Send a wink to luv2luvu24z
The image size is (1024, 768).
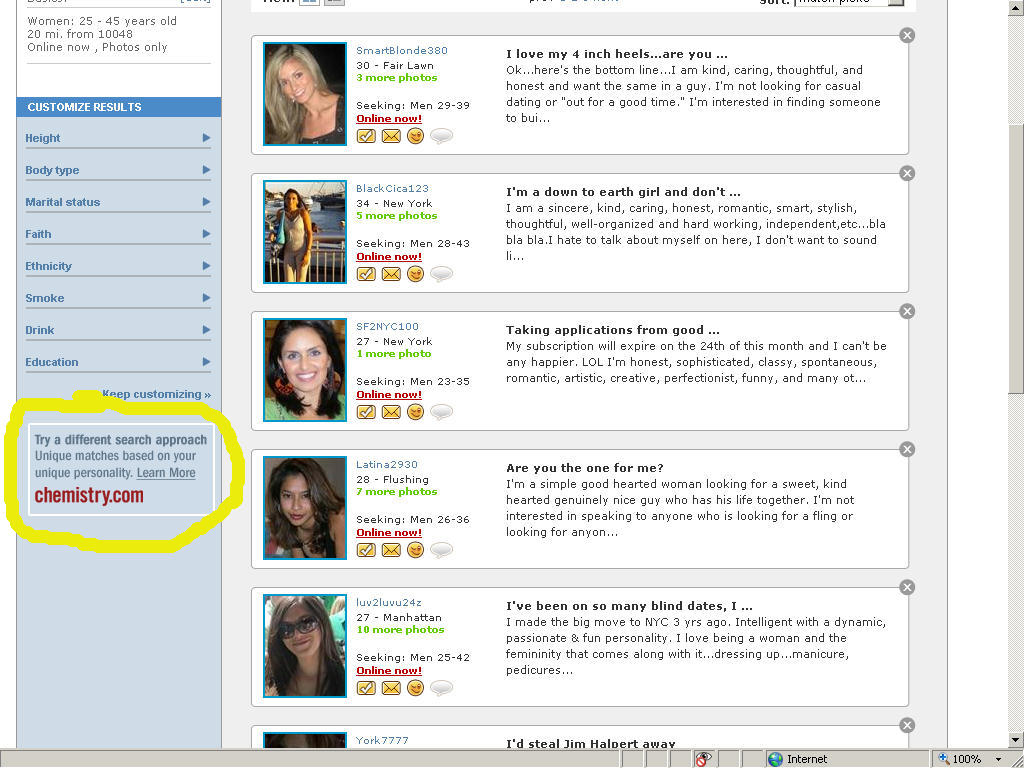pos(415,688)
